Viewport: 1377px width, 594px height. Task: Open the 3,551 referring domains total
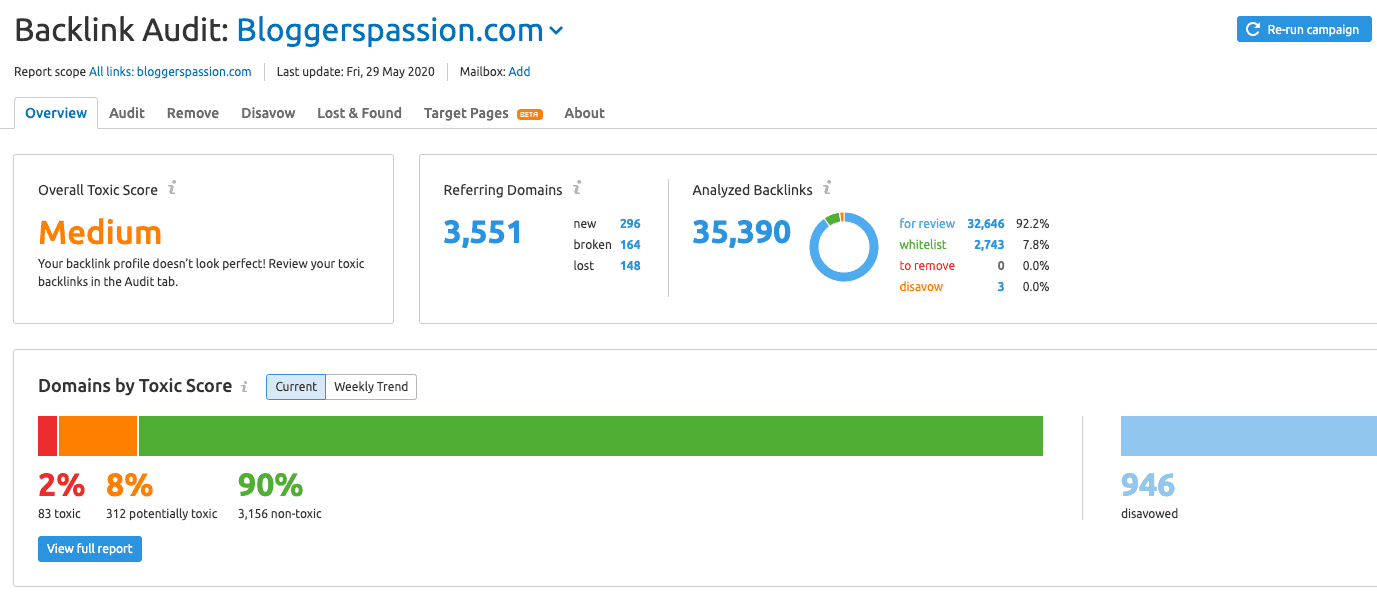pos(483,233)
